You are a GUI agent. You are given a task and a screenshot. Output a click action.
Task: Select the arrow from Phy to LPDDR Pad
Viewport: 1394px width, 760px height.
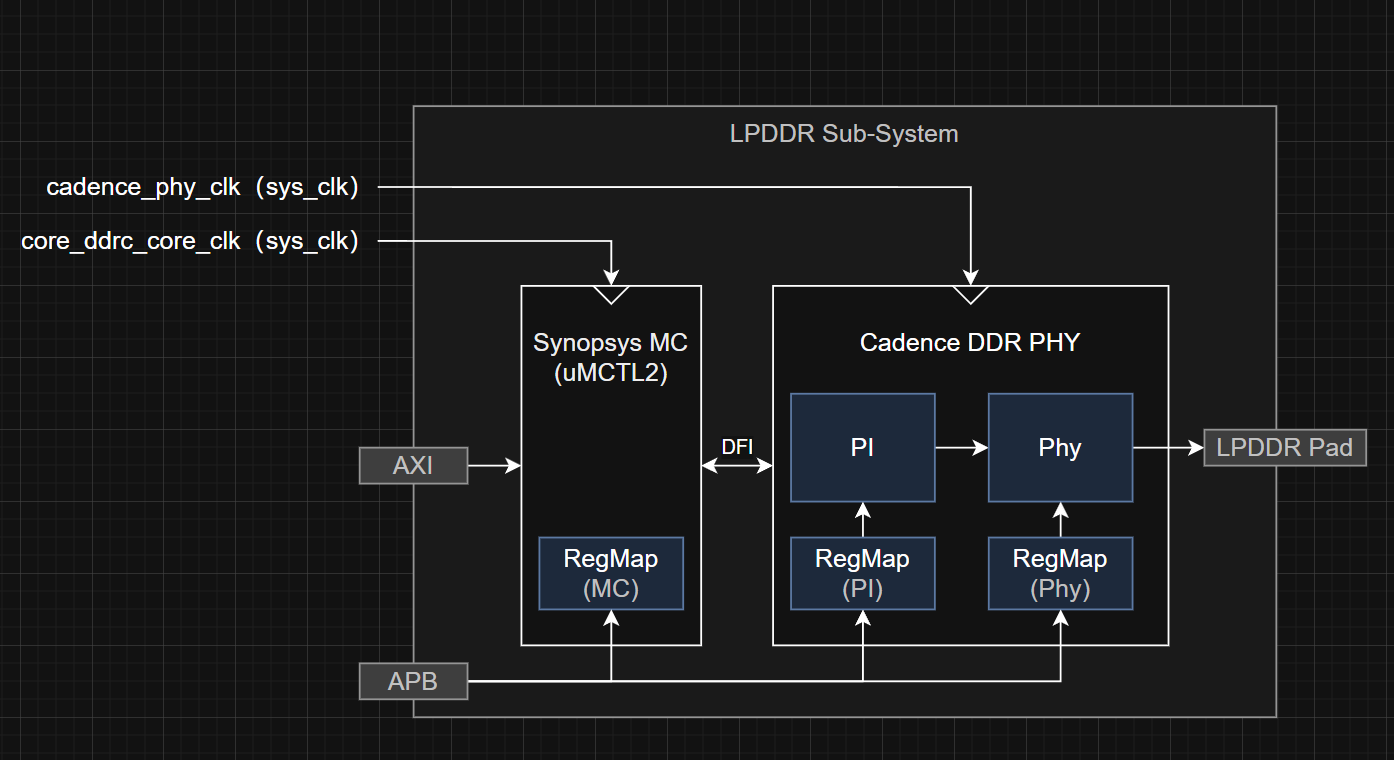click(1168, 448)
